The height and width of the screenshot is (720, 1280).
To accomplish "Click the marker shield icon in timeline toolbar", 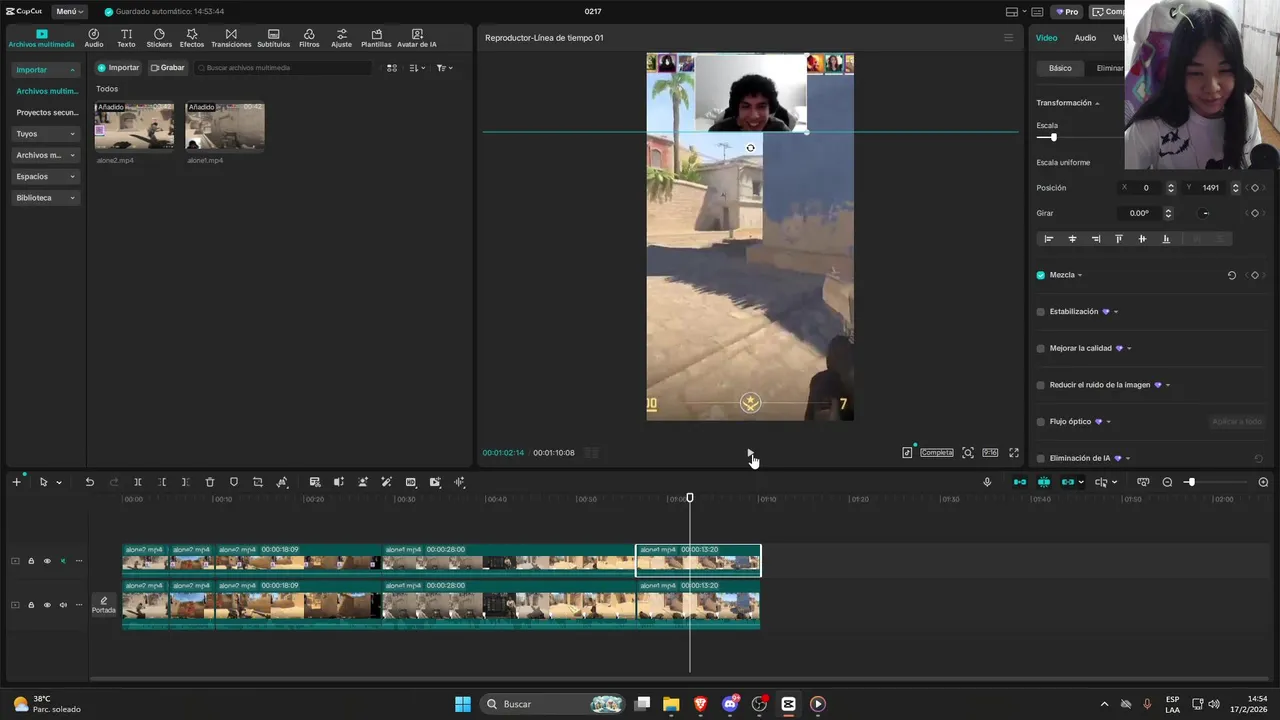I will pos(234,482).
